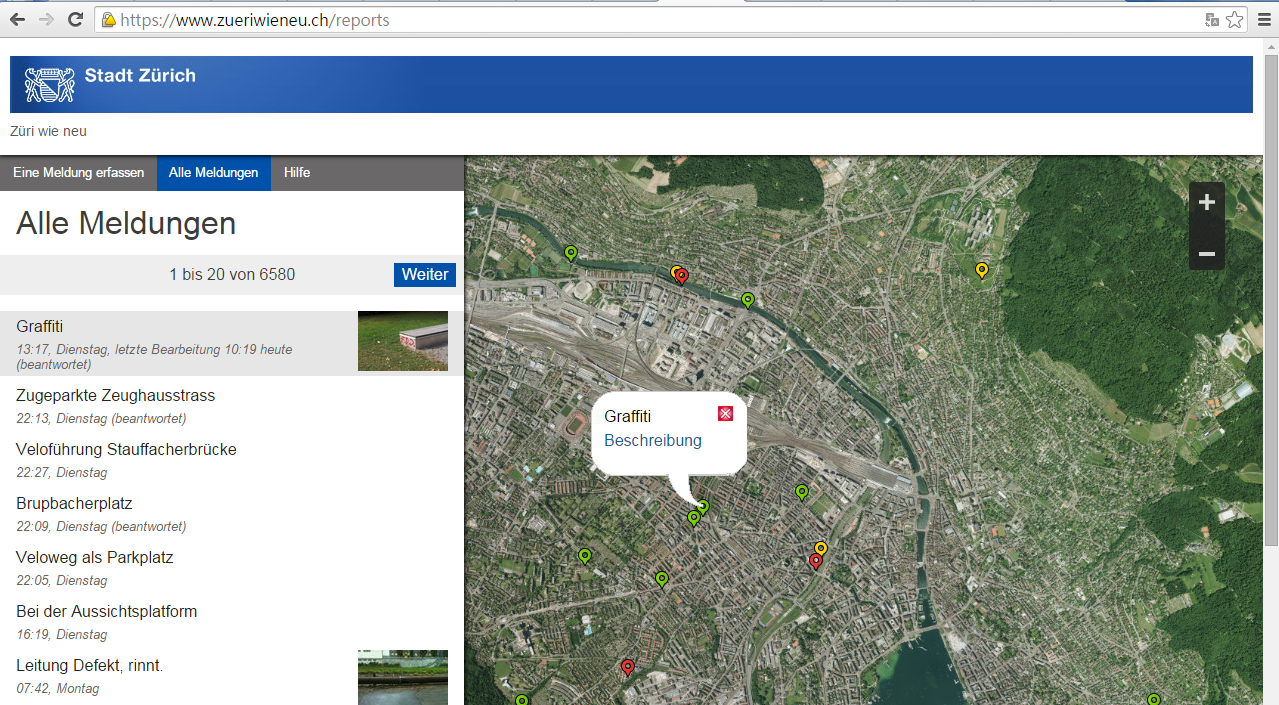Click the red map pin at the bottom
This screenshot has height=705, width=1279.
tap(627, 666)
